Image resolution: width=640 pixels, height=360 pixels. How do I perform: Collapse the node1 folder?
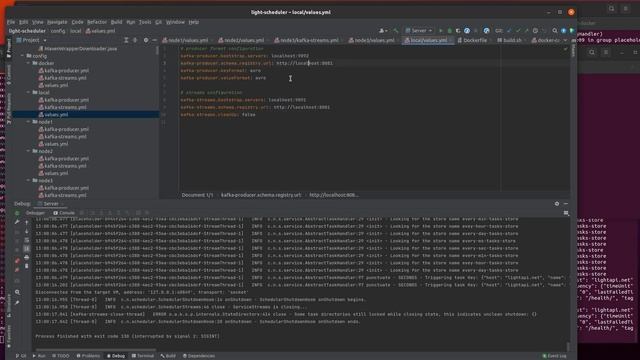[x=28, y=122]
